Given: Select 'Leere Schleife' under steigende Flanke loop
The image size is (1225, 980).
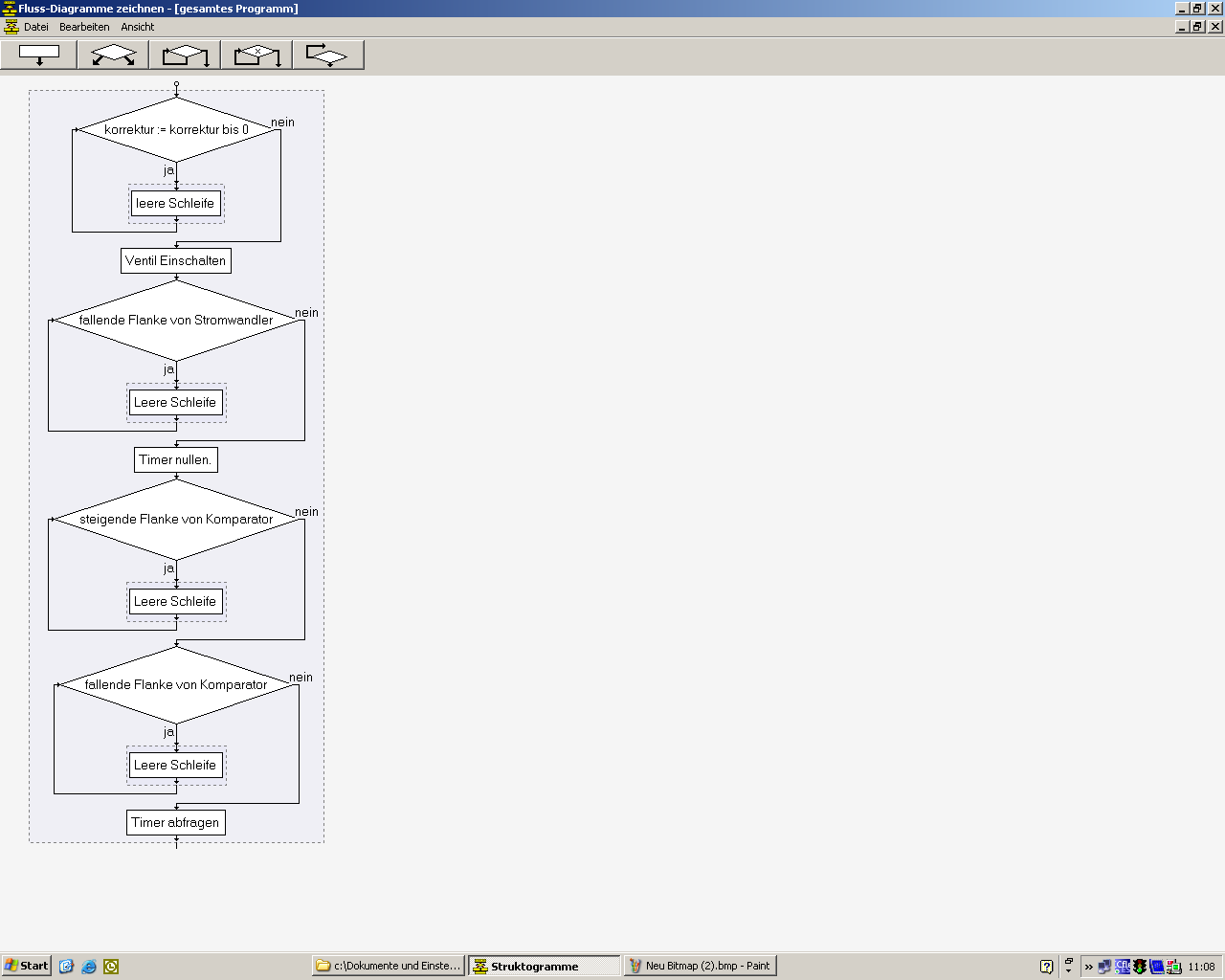Looking at the screenshot, I should 176,601.
